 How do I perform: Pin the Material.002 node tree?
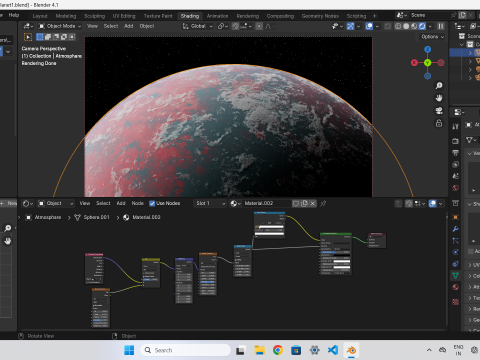[x=323, y=203]
